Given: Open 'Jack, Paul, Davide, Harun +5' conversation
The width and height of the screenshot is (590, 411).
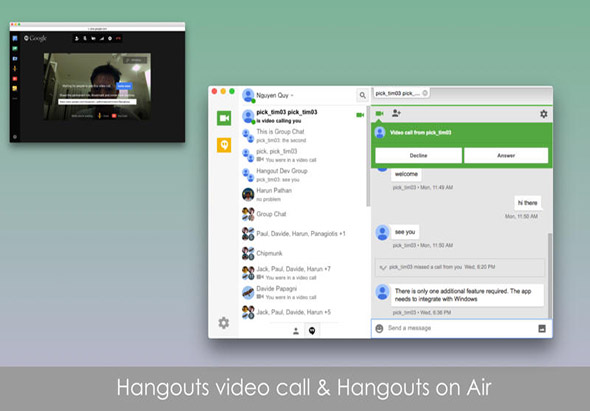Looking at the screenshot, I should pyautogui.click(x=303, y=312).
